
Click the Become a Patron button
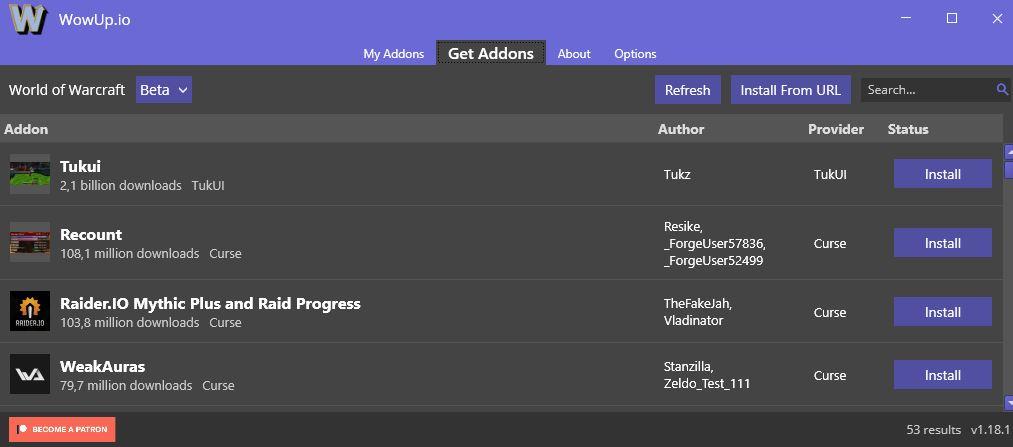pyautogui.click(x=62, y=429)
